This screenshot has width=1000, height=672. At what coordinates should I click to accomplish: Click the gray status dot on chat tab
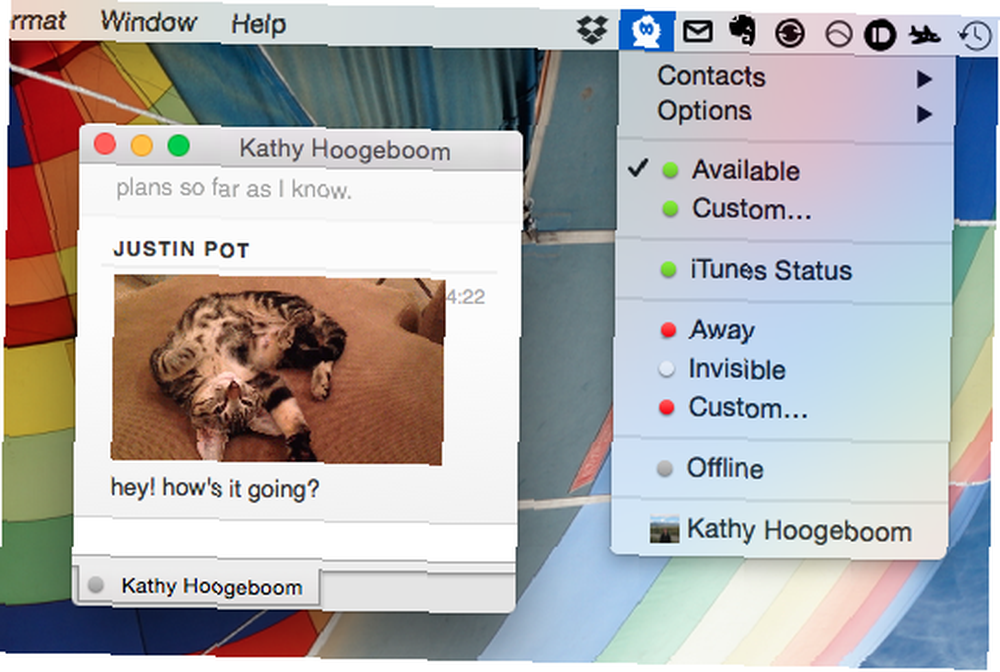96,584
